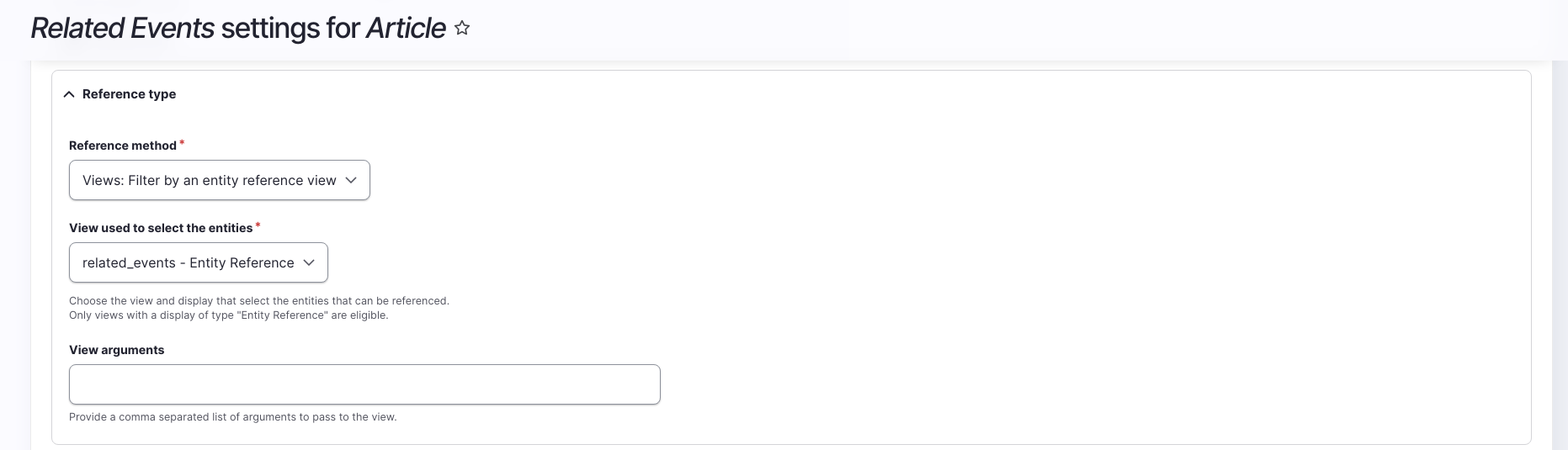
Task: Focus the View arguments text field
Action: (364, 384)
